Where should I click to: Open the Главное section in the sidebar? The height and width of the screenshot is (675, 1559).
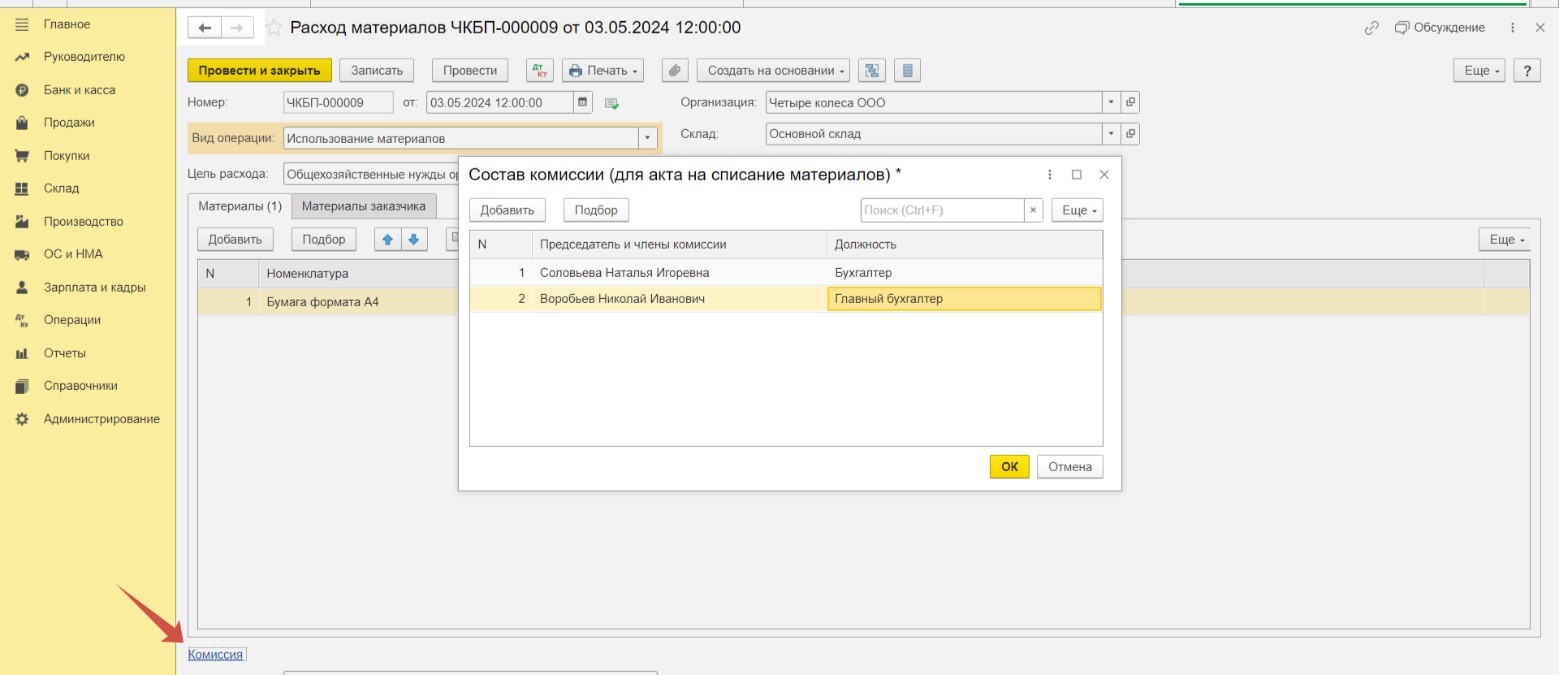click(66, 24)
